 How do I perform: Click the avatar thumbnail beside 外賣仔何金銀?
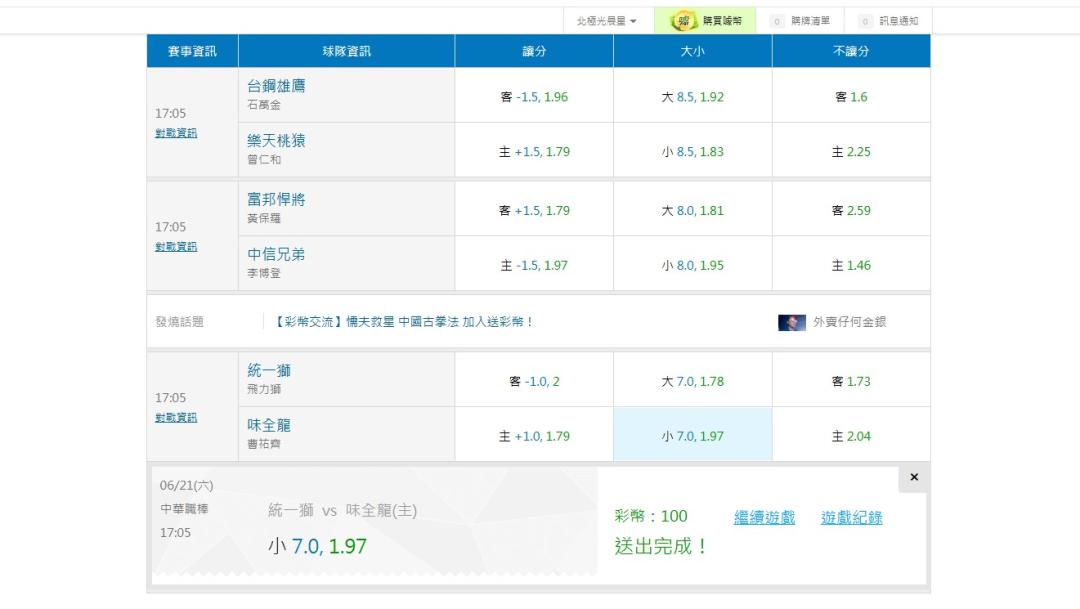[791, 322]
